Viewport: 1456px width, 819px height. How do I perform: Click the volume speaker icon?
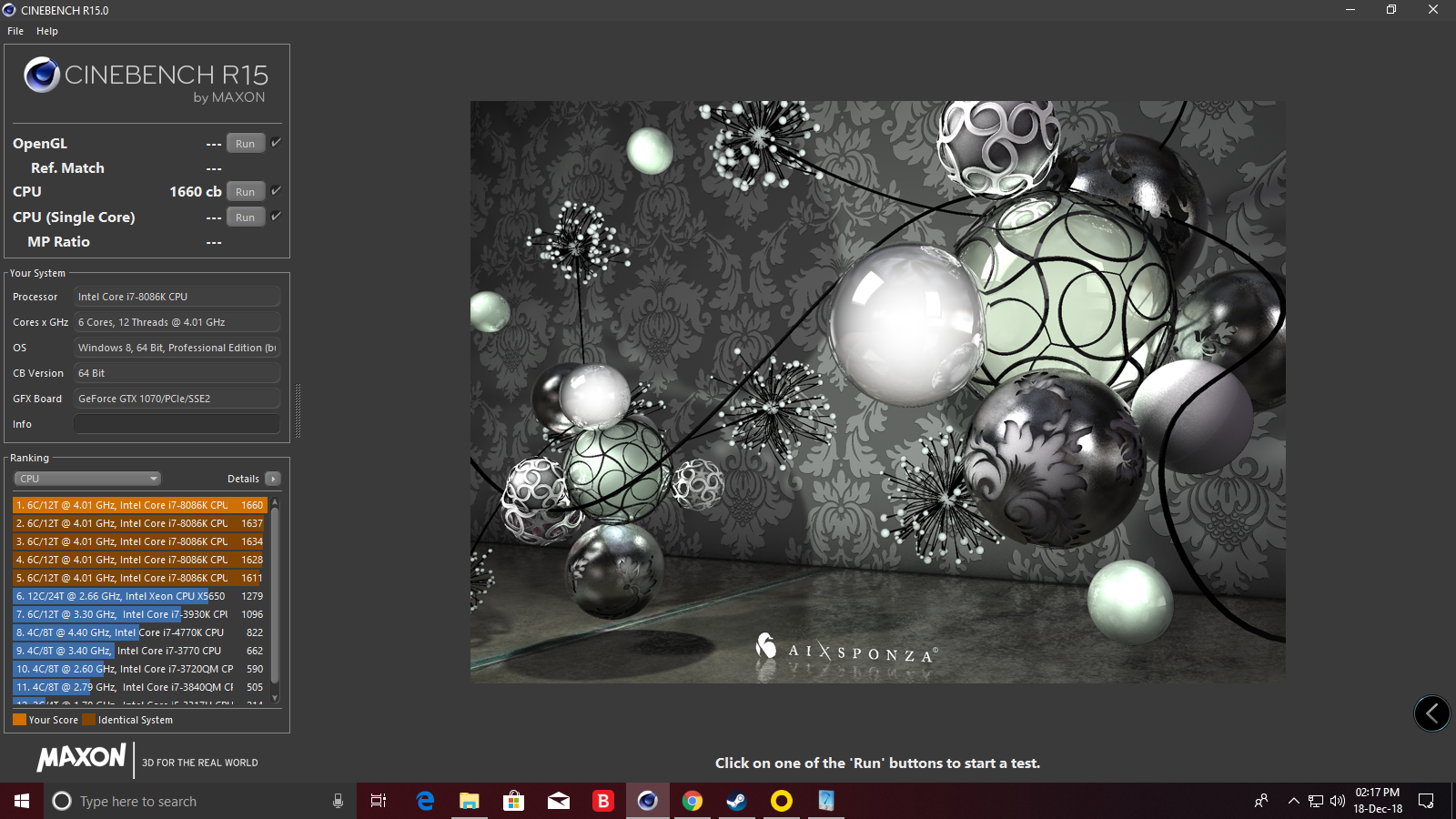pos(1337,801)
